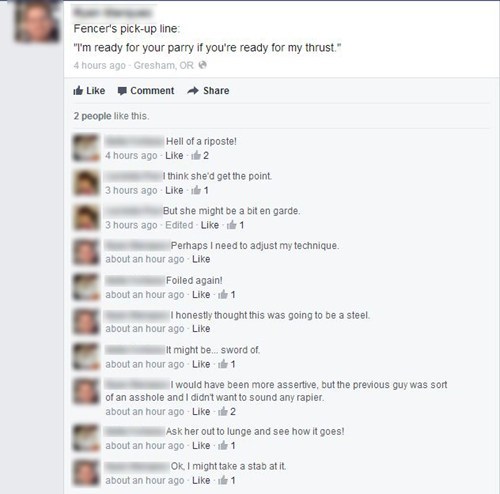Image resolution: width=500 pixels, height=494 pixels.
Task: Open the 'Edited' link on en garde comment
Action: pos(179,225)
